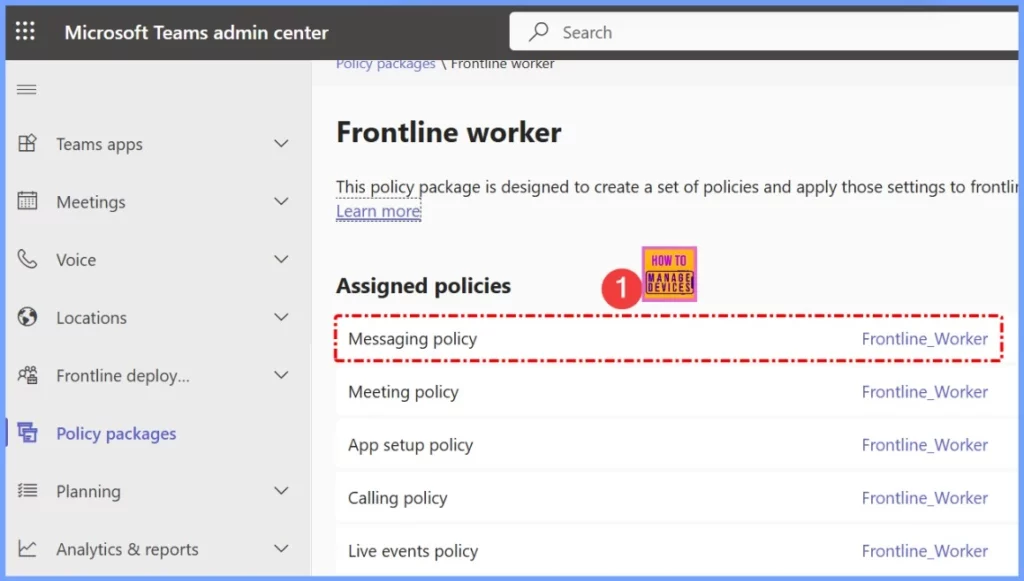Screen dimensions: 1024x581
Task: Select the Live events policy row label
Action: [413, 552]
